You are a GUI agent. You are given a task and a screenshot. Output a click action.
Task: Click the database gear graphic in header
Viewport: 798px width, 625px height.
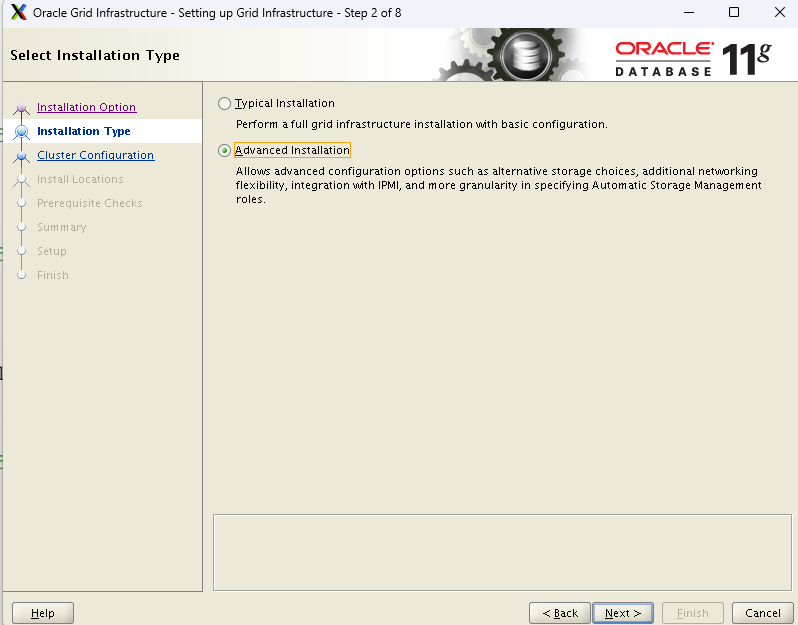525,54
